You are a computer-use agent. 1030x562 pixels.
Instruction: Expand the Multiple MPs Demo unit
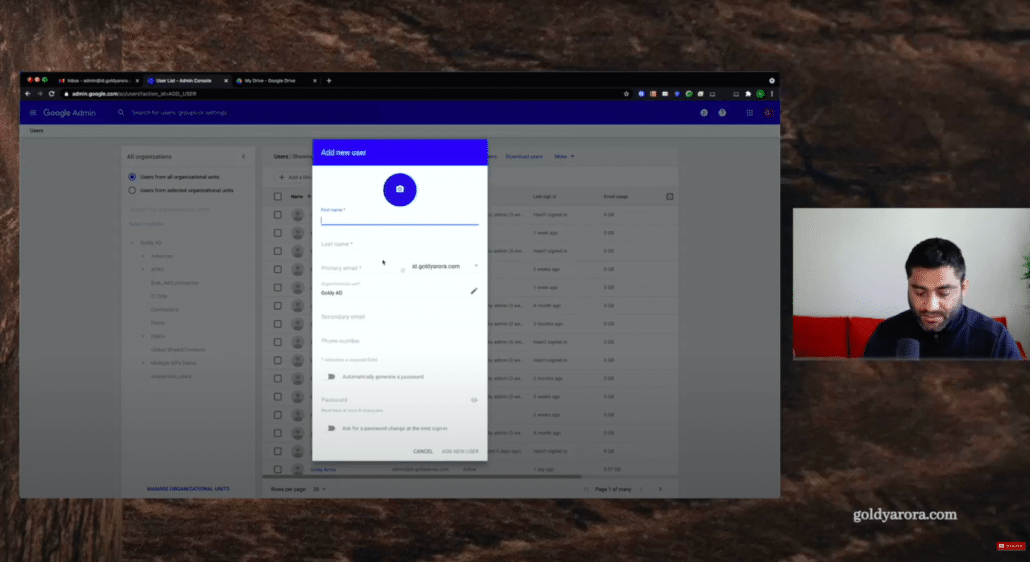click(x=143, y=363)
